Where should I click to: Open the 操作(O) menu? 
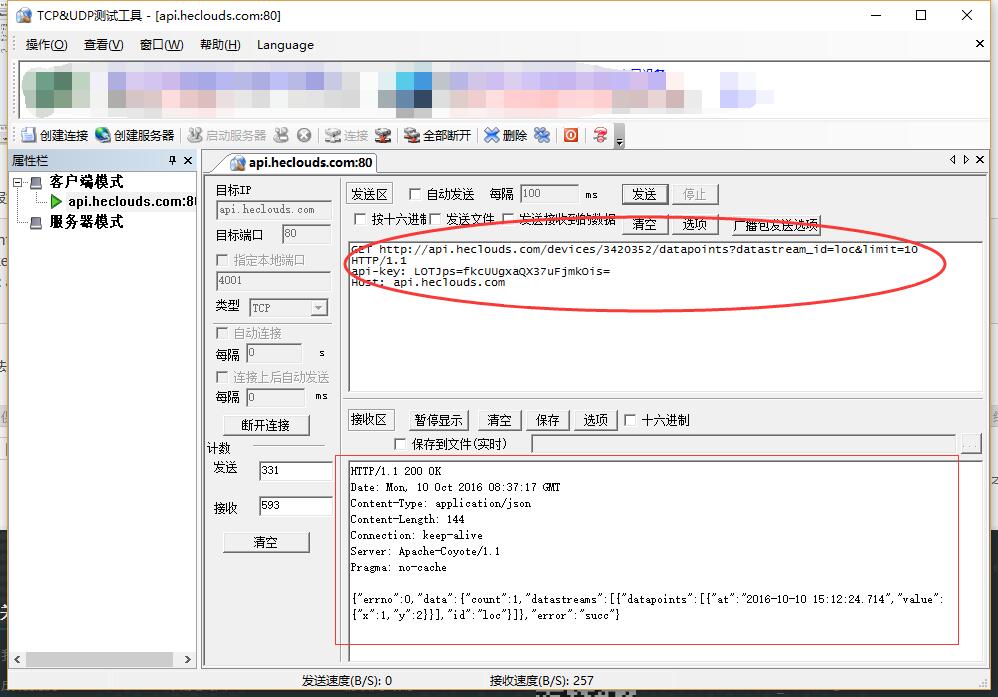pos(46,45)
